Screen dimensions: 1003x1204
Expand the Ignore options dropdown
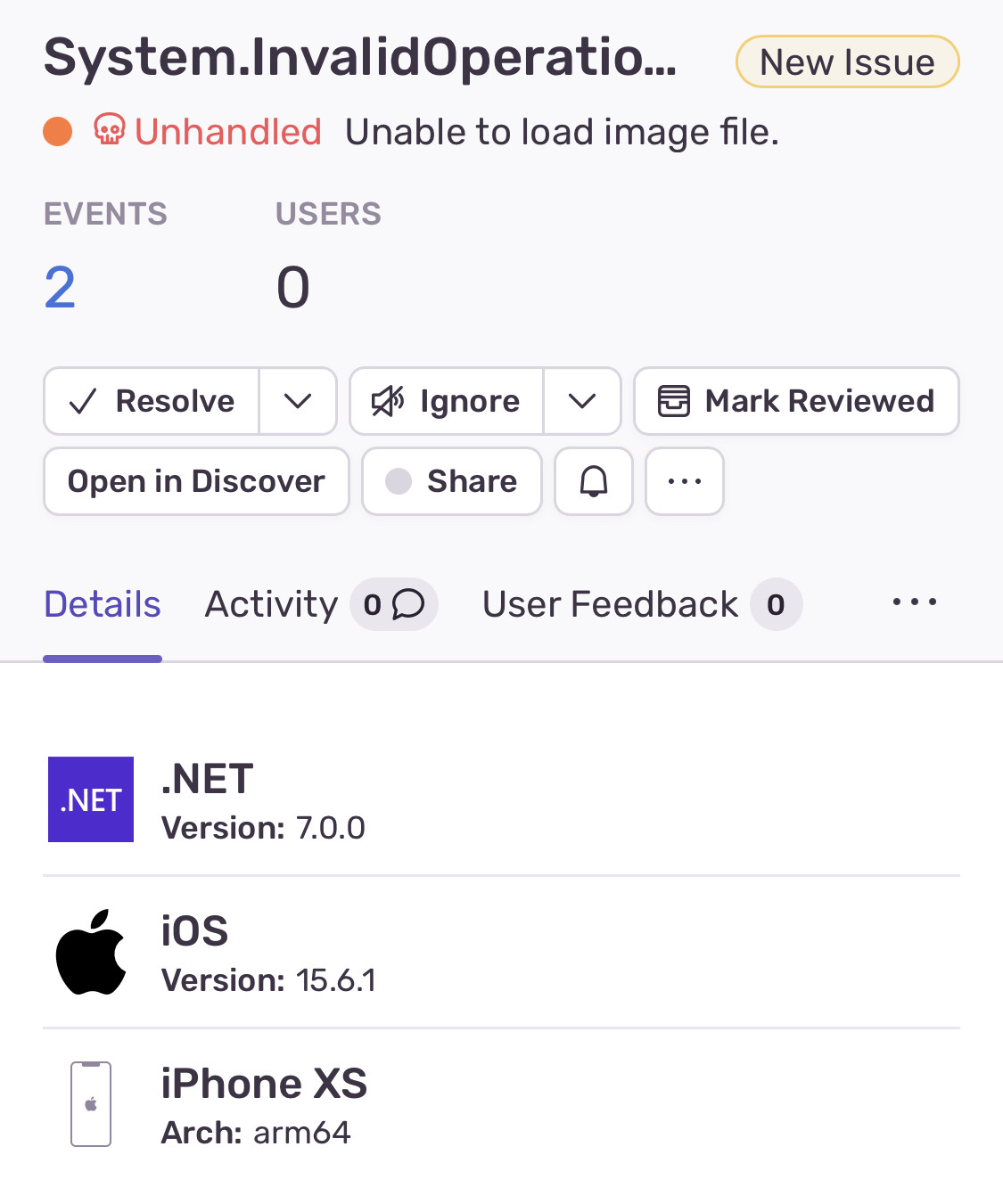click(582, 401)
